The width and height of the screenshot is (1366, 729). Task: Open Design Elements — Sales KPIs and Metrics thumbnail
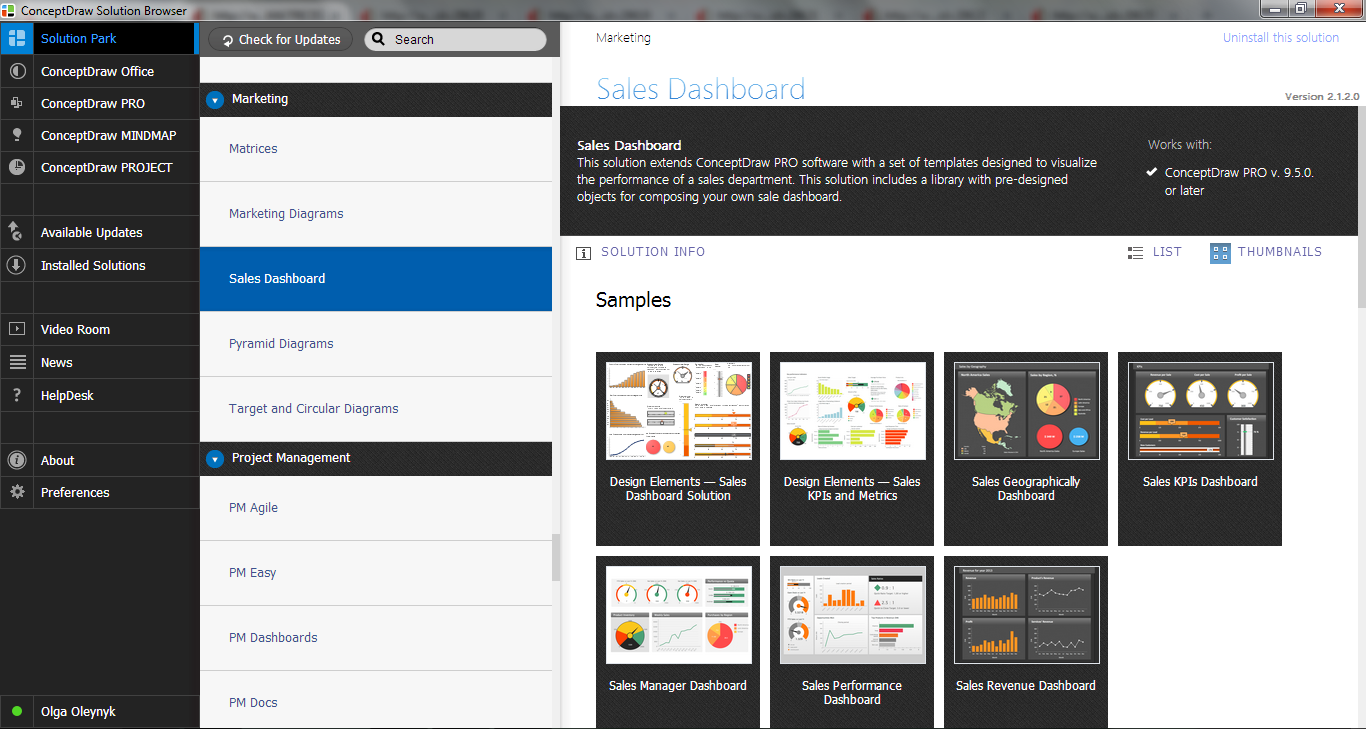pos(852,449)
